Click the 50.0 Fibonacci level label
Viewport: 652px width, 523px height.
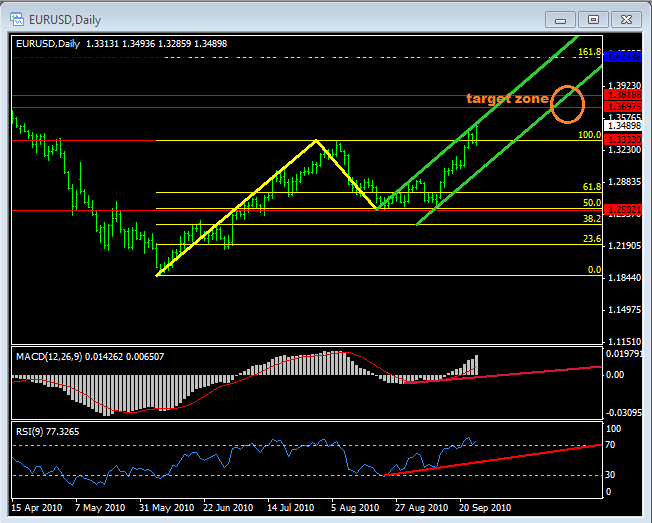click(x=592, y=203)
